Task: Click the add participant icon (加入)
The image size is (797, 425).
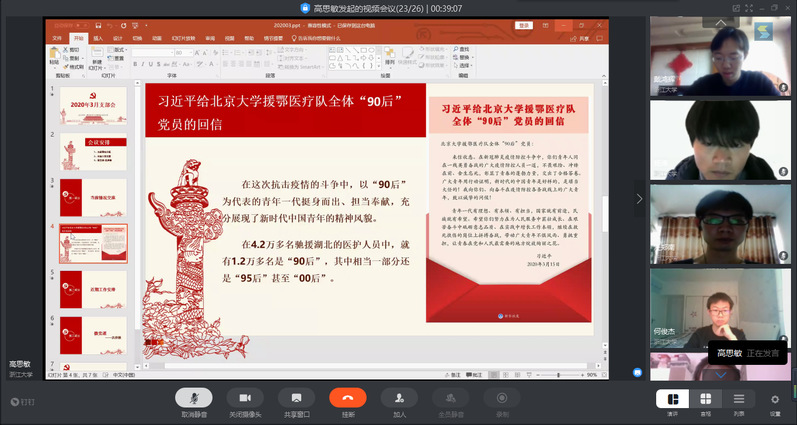Action: click(399, 398)
